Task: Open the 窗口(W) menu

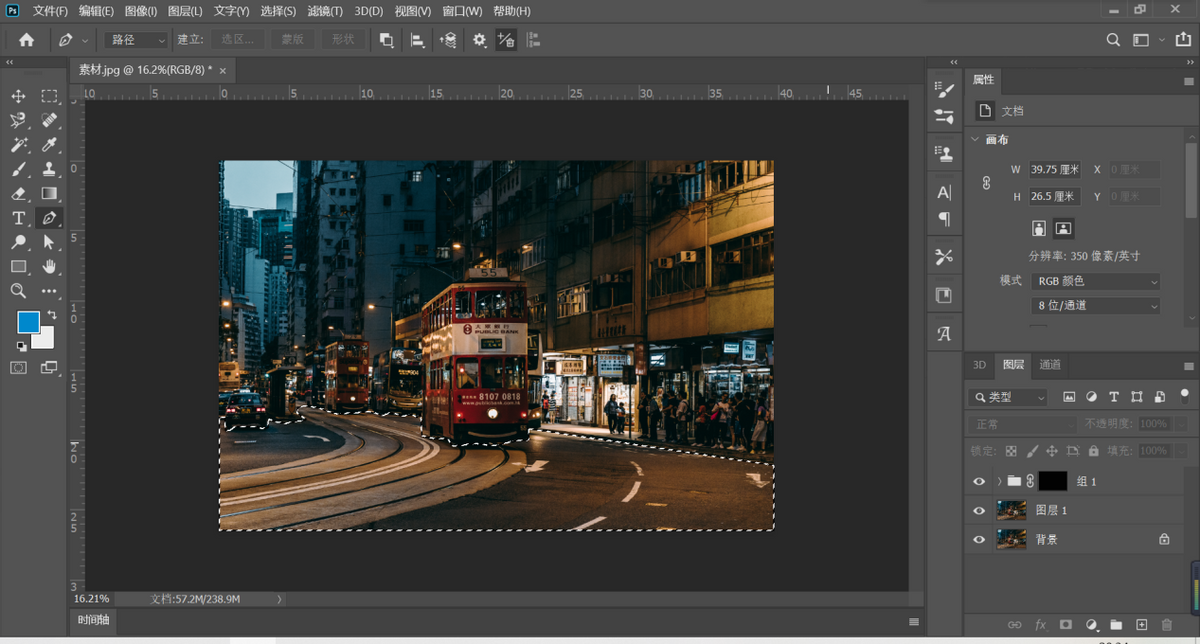Action: point(462,11)
